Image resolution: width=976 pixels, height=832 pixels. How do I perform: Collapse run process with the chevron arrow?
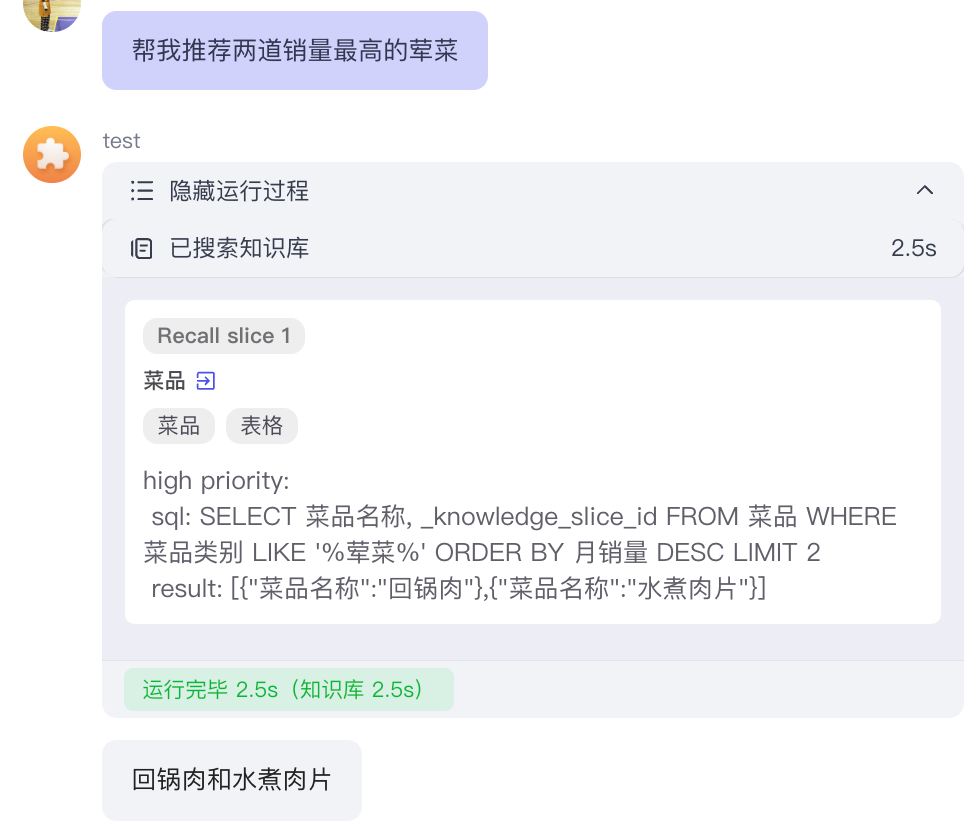[925, 190]
